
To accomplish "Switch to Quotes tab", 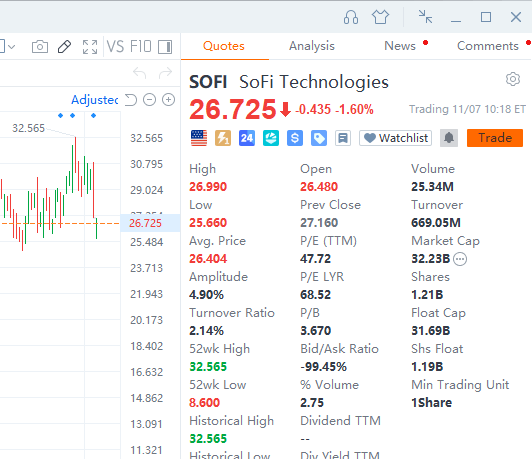I will pos(224,46).
